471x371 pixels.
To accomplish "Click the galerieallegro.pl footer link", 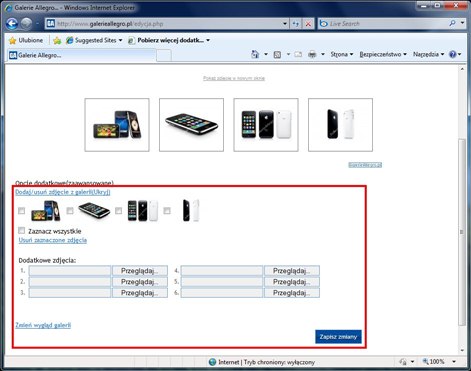I will (365, 165).
